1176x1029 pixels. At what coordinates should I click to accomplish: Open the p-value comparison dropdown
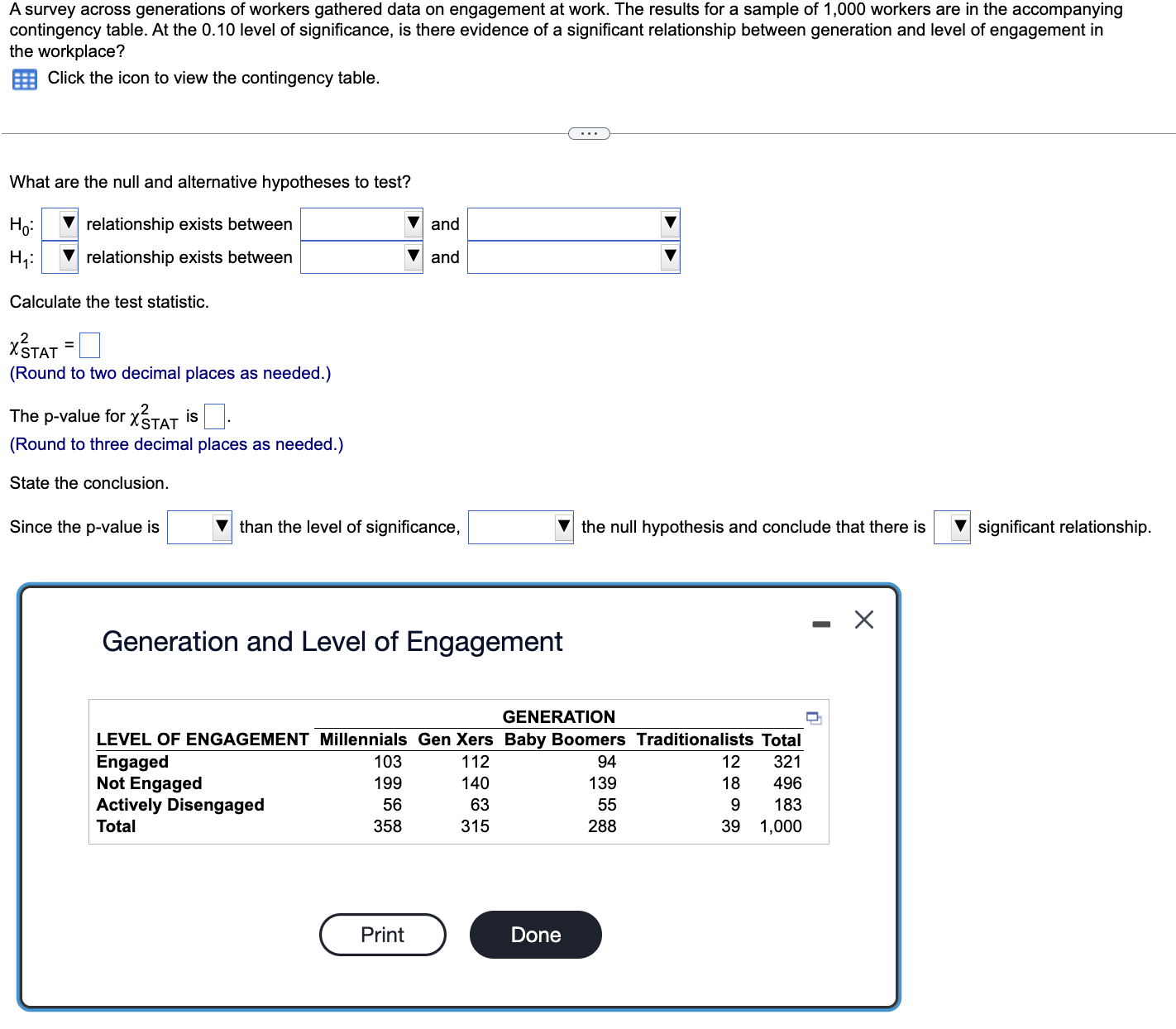[x=220, y=527]
